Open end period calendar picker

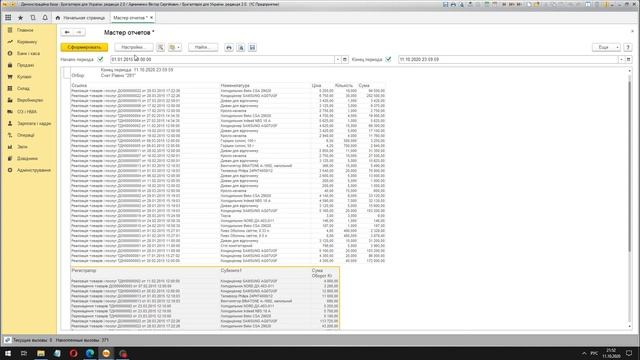(629, 59)
